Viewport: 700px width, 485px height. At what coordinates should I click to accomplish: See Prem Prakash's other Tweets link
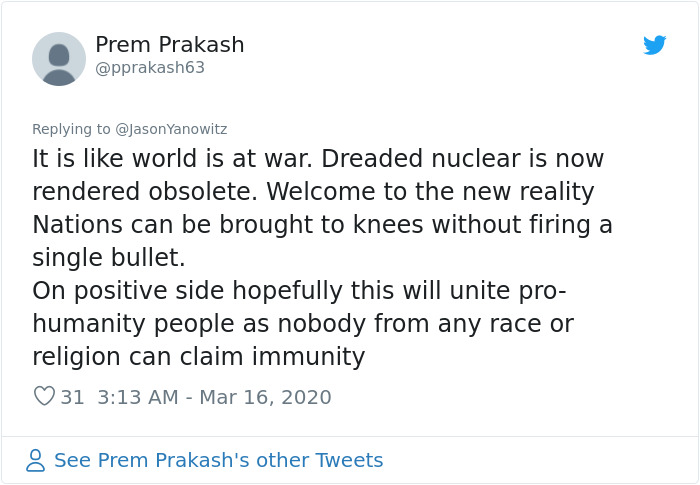[x=218, y=460]
